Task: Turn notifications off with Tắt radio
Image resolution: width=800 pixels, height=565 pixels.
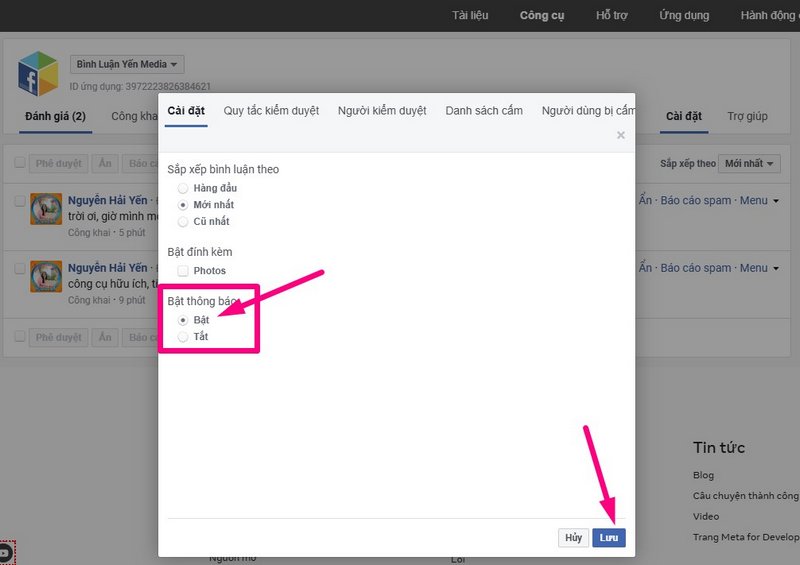Action: pos(183,336)
